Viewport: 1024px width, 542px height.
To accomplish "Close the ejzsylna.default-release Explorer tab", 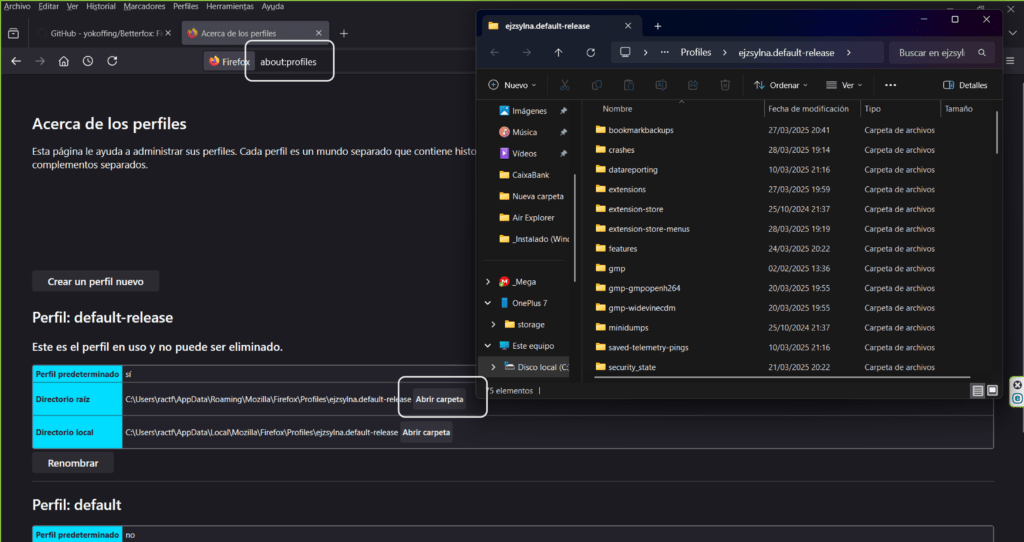I will [x=628, y=26].
